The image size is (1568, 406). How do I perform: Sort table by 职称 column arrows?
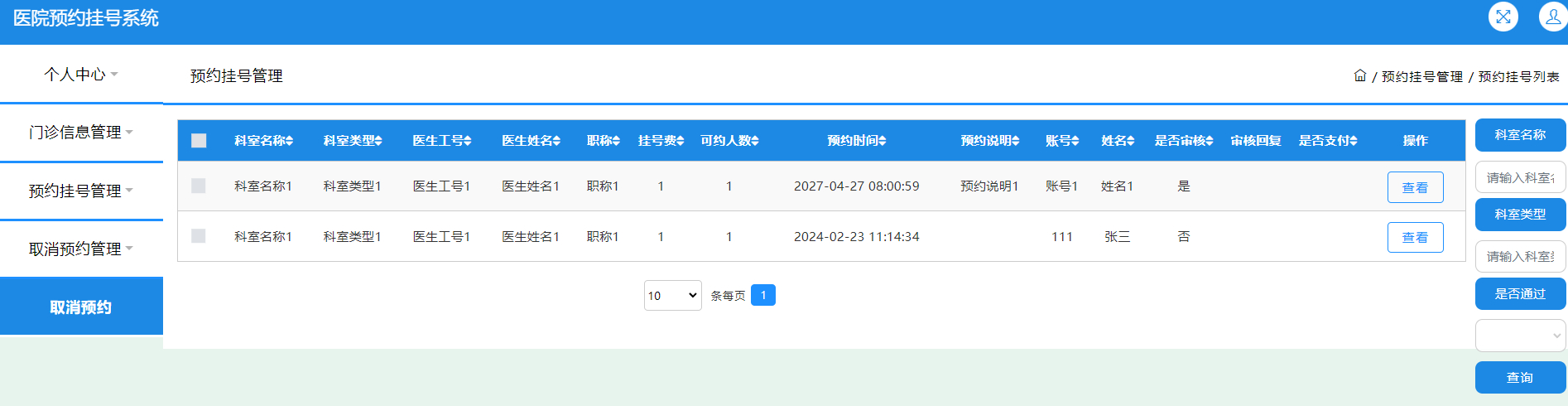pos(617,141)
